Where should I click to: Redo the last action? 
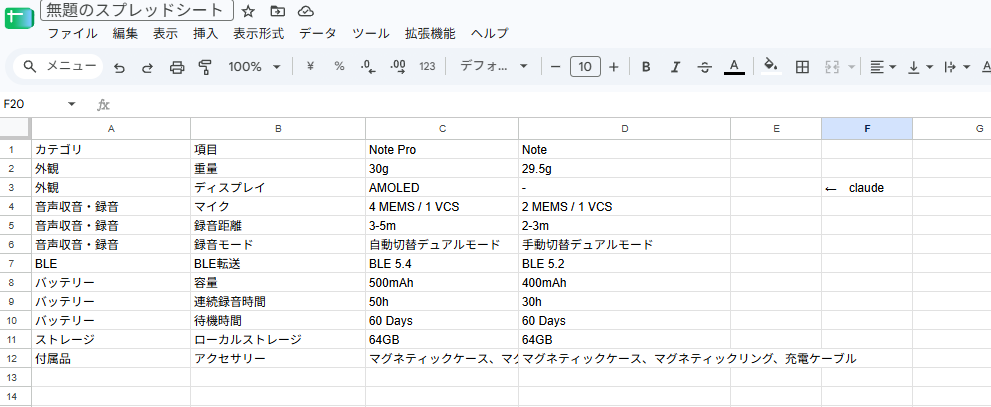(x=147, y=67)
